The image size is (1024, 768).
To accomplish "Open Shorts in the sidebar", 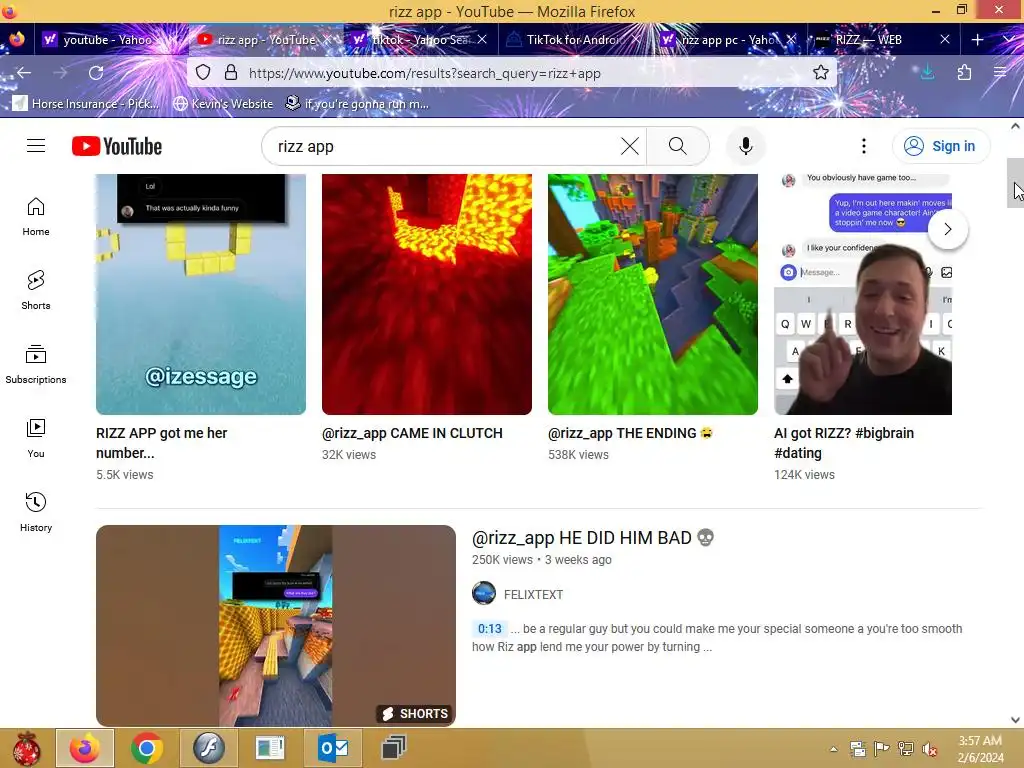I will 36,291.
